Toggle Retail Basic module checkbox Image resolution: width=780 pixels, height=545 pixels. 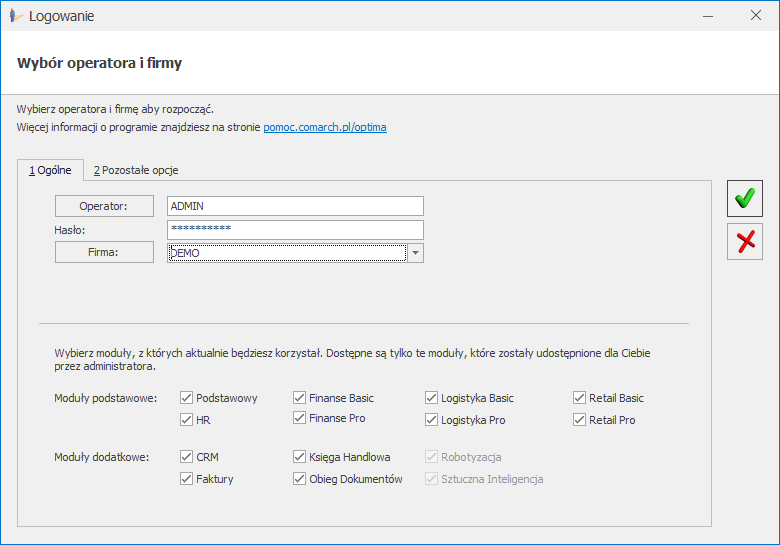click(x=580, y=398)
